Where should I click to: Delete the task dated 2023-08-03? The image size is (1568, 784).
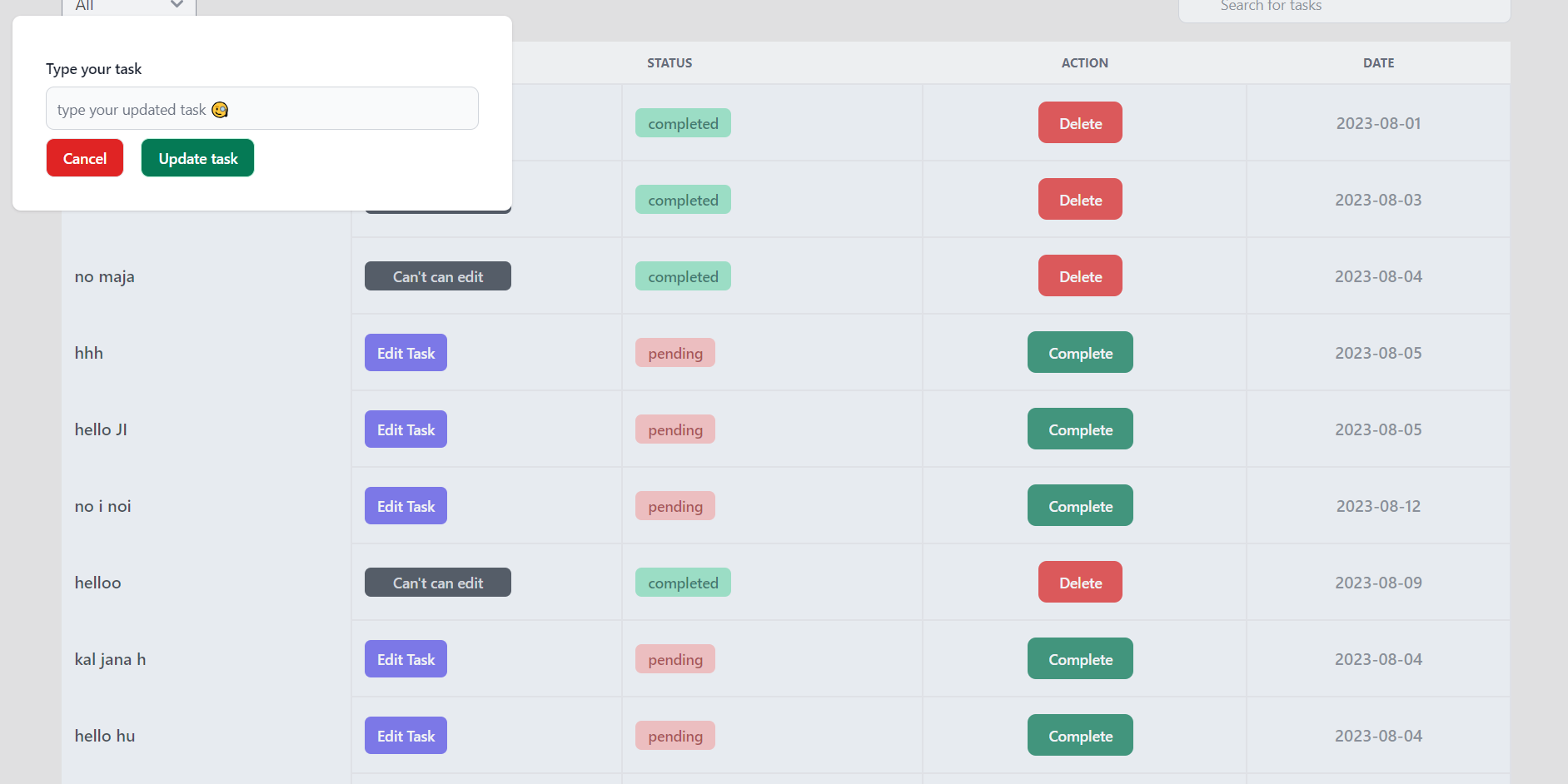pos(1080,199)
